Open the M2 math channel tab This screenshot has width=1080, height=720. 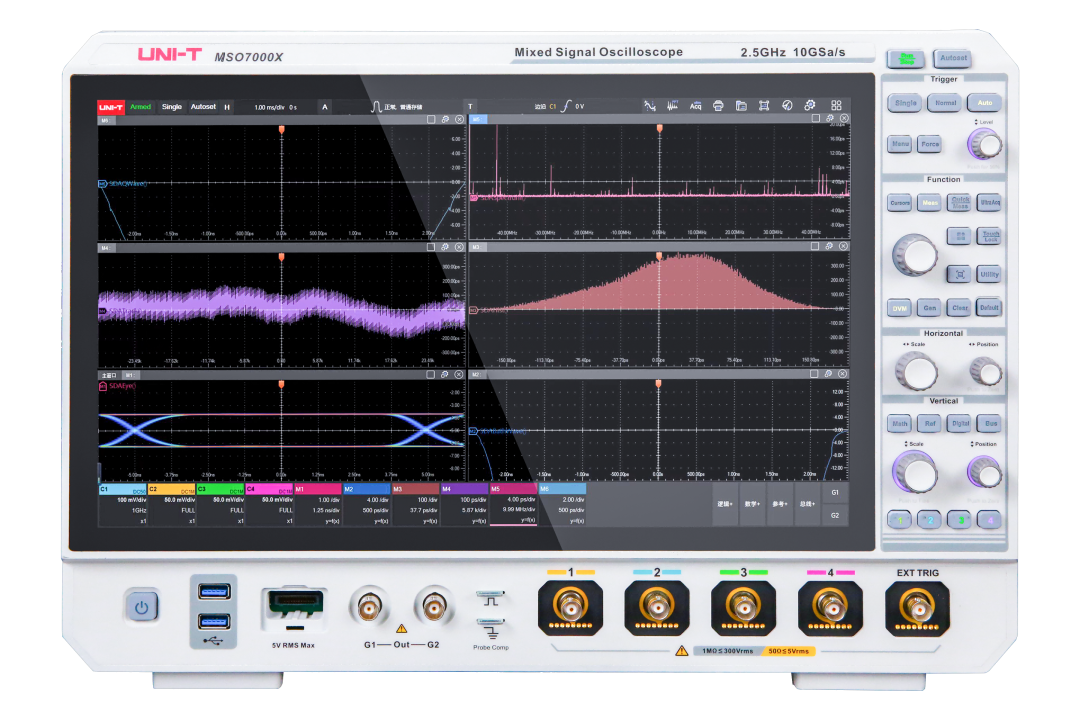[x=367, y=505]
